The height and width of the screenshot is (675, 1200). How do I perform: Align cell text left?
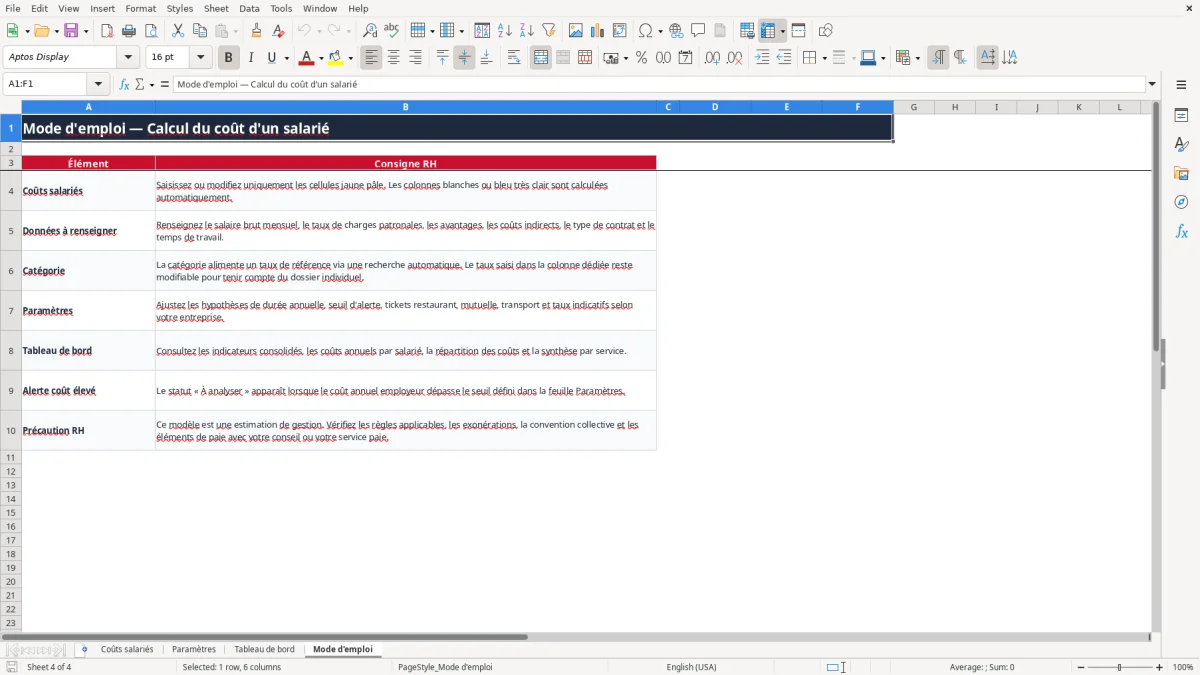coord(371,58)
